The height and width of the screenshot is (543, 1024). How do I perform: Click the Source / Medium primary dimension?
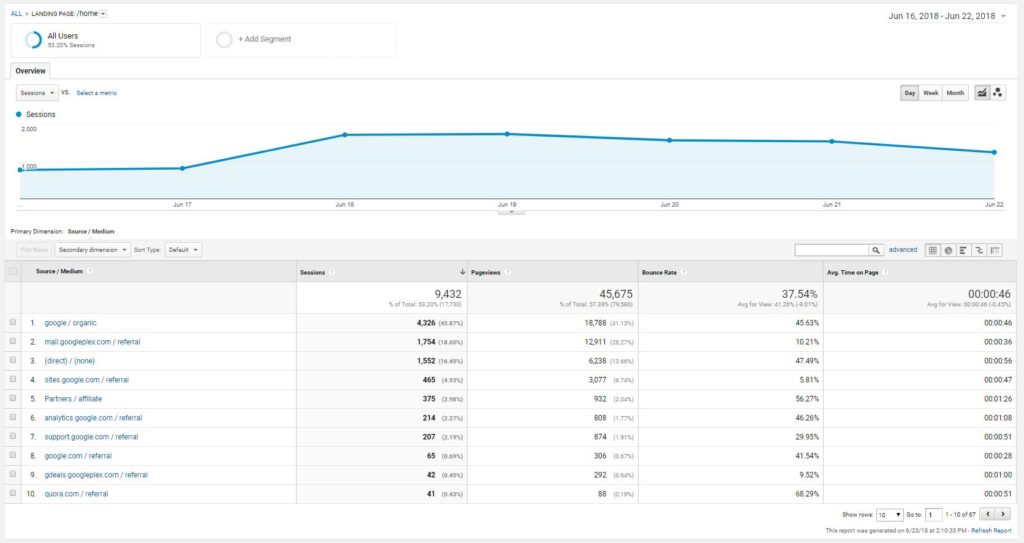point(91,231)
